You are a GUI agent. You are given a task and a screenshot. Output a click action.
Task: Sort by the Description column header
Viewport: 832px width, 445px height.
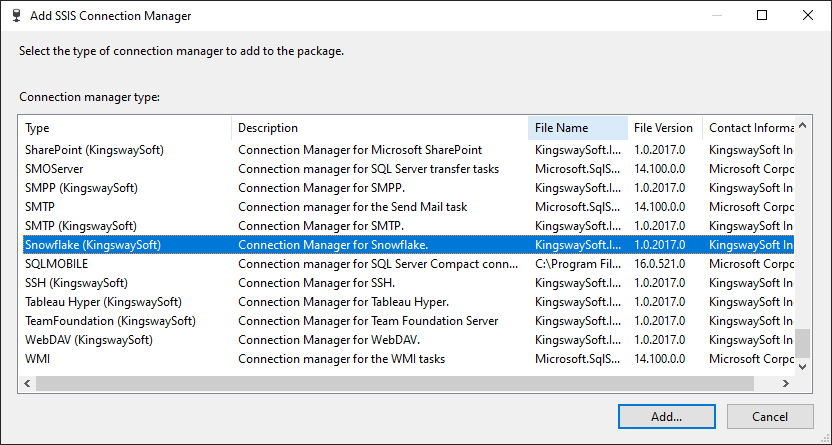click(380, 128)
